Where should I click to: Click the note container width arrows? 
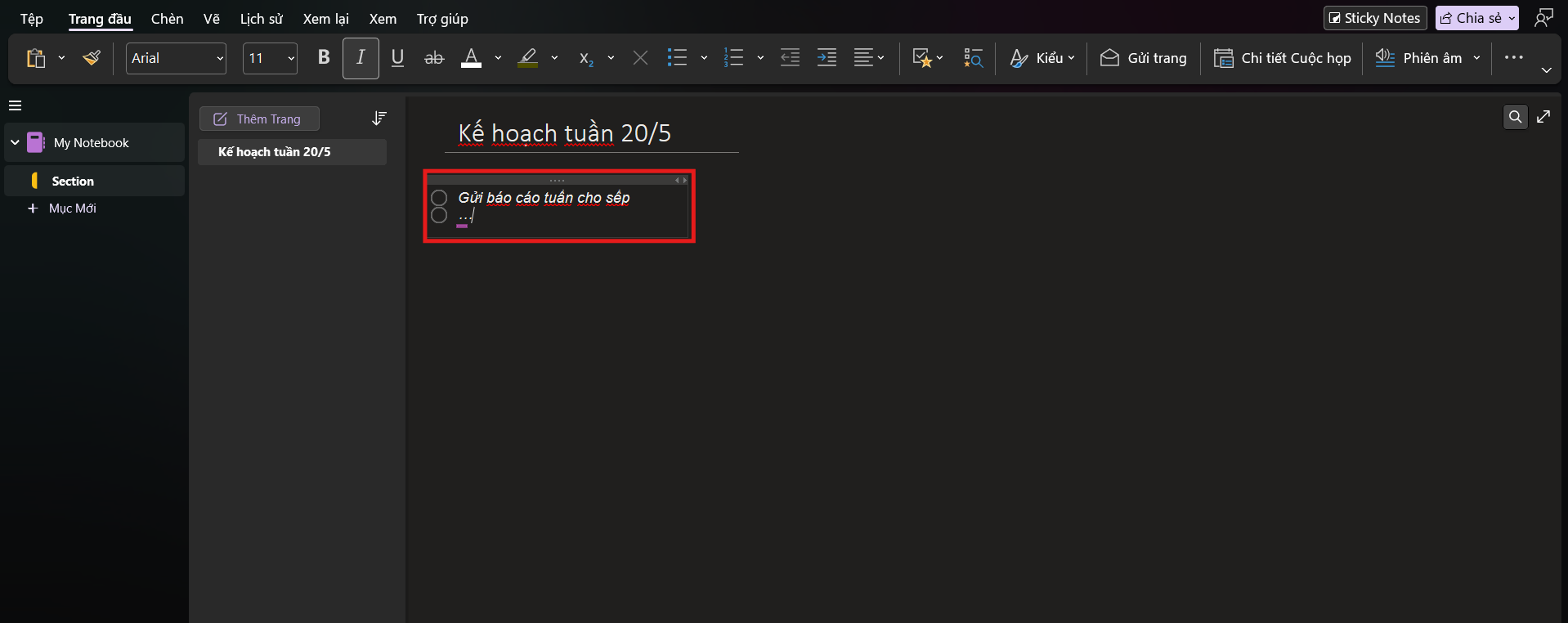(680, 180)
